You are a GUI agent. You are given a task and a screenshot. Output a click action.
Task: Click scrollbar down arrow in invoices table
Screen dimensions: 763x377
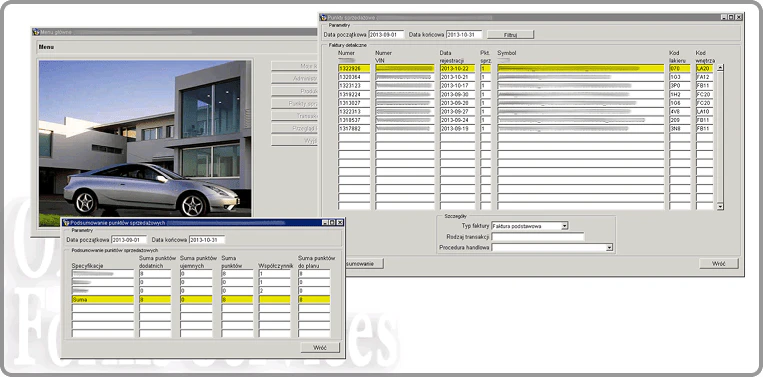[720, 206]
